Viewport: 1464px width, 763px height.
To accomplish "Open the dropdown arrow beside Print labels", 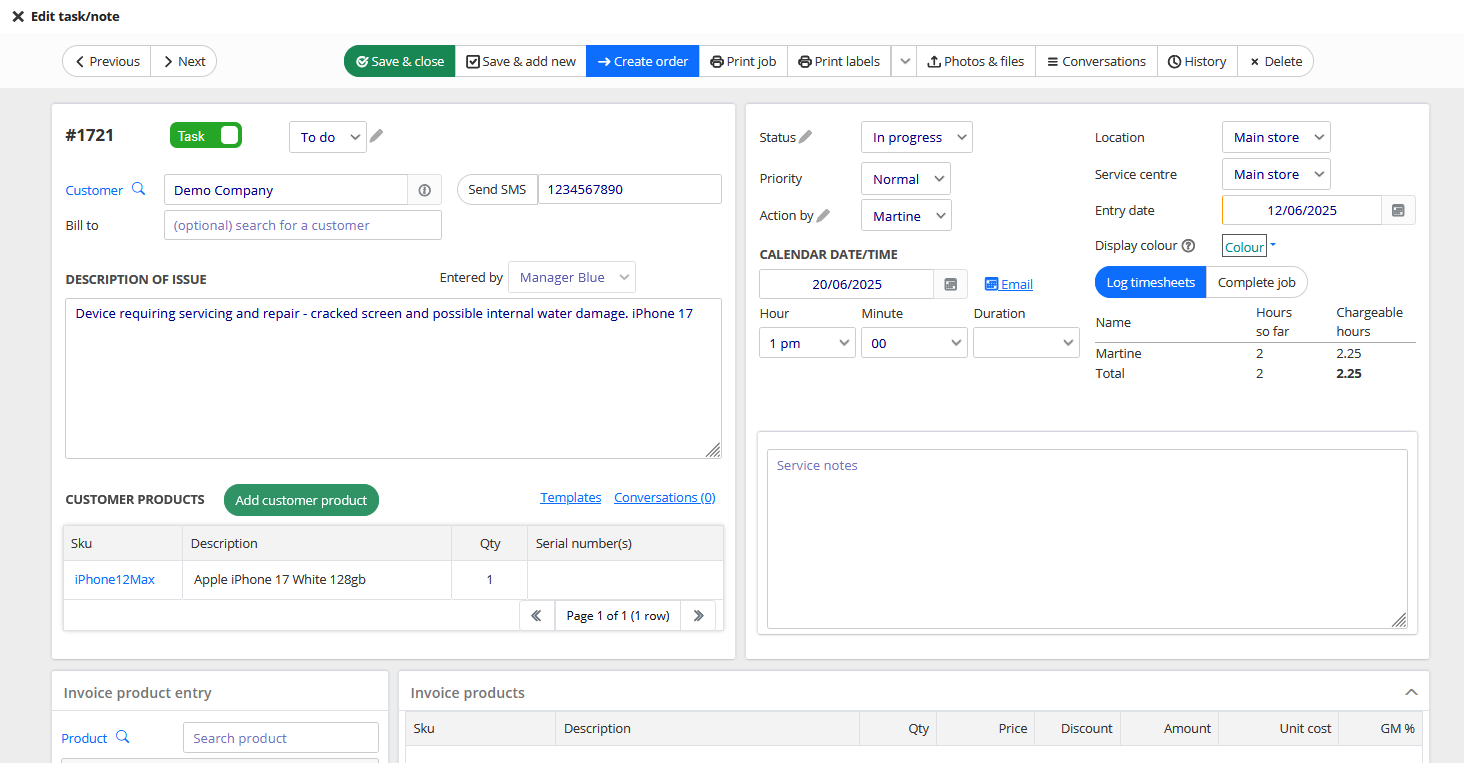I will coord(904,61).
